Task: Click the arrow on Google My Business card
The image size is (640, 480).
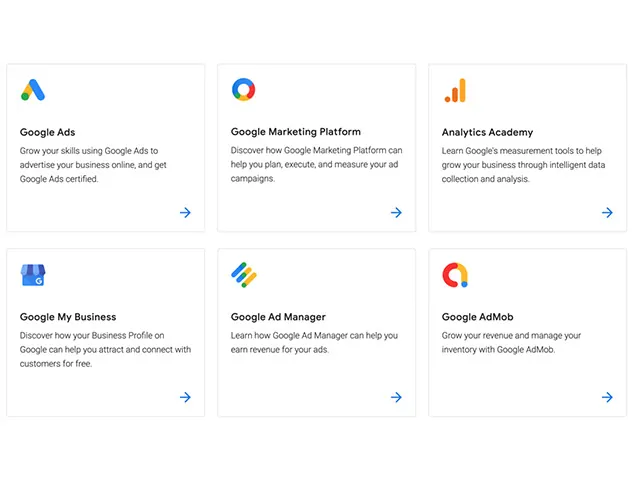Action: 185,397
